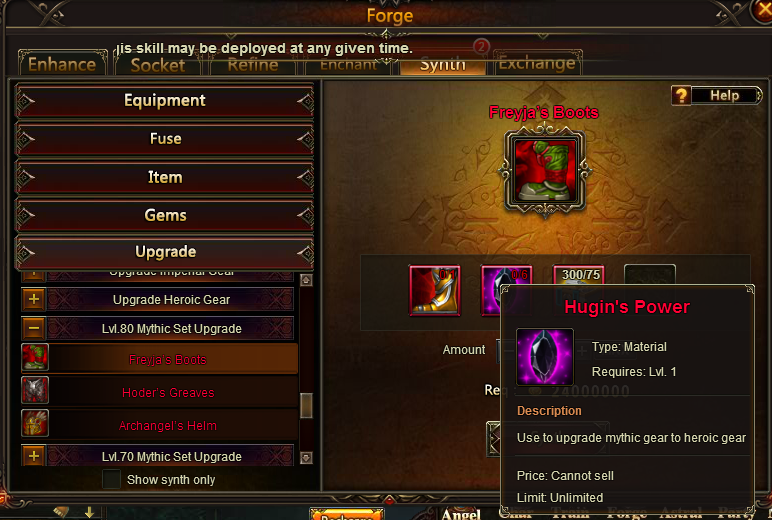Viewport: 772px width, 520px height.
Task: Switch to the Enhance tab
Action: [x=63, y=64]
